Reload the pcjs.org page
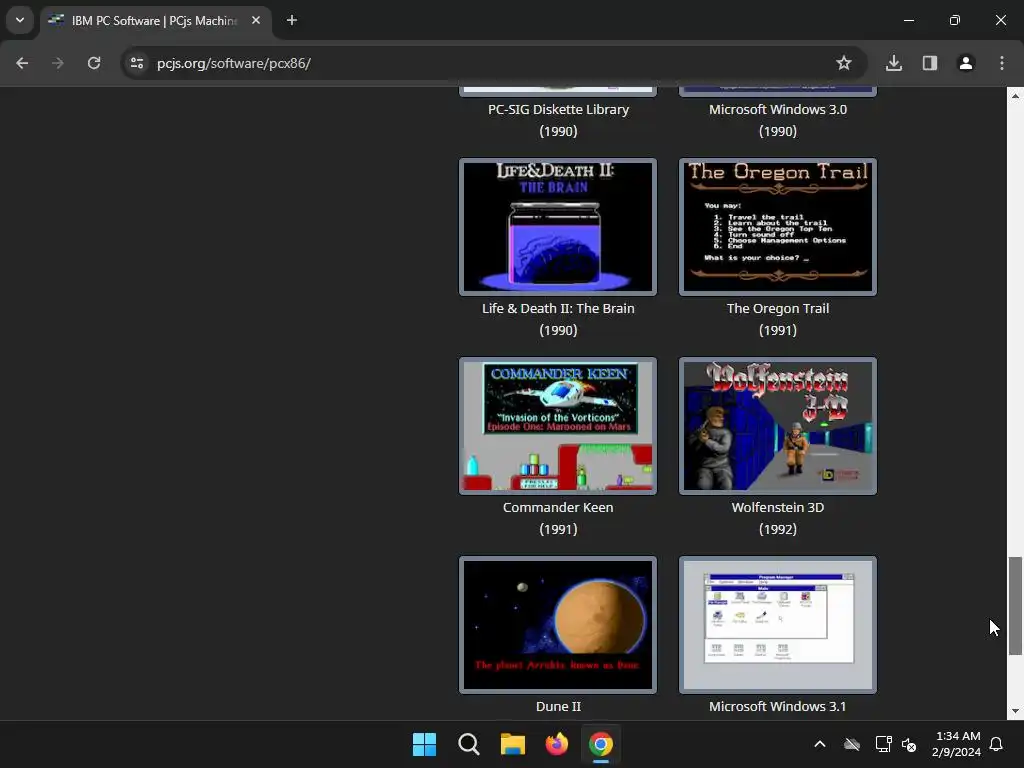Viewport: 1024px width, 768px height. (x=94, y=63)
